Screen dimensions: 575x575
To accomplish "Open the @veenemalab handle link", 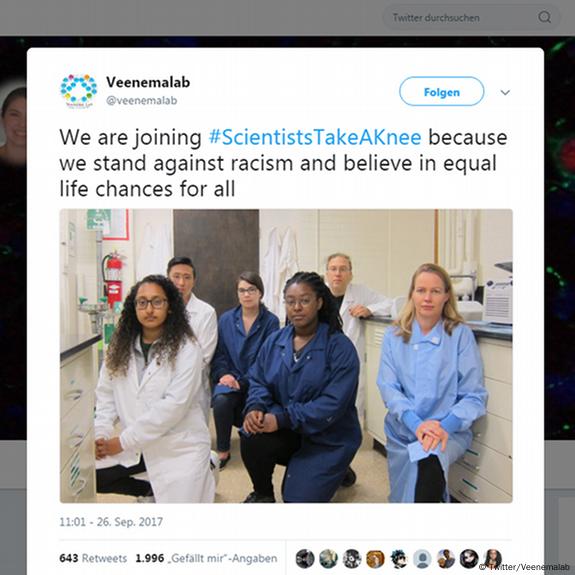I will tap(142, 100).
